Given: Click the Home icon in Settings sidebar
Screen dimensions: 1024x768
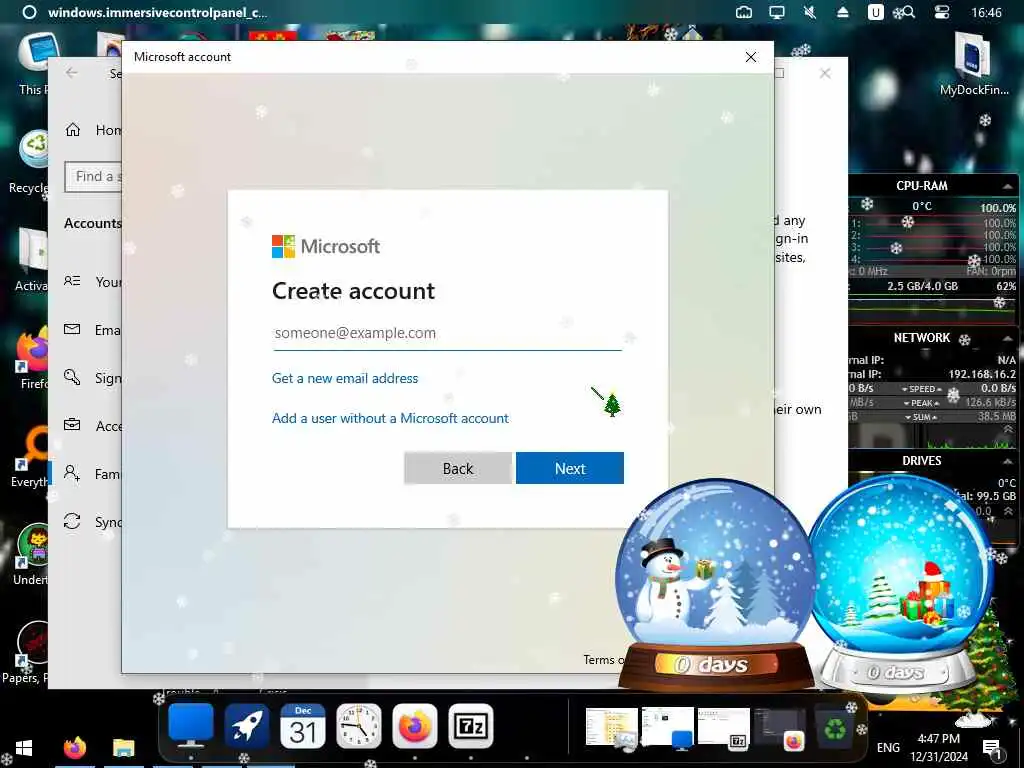Looking at the screenshot, I should pos(72,130).
